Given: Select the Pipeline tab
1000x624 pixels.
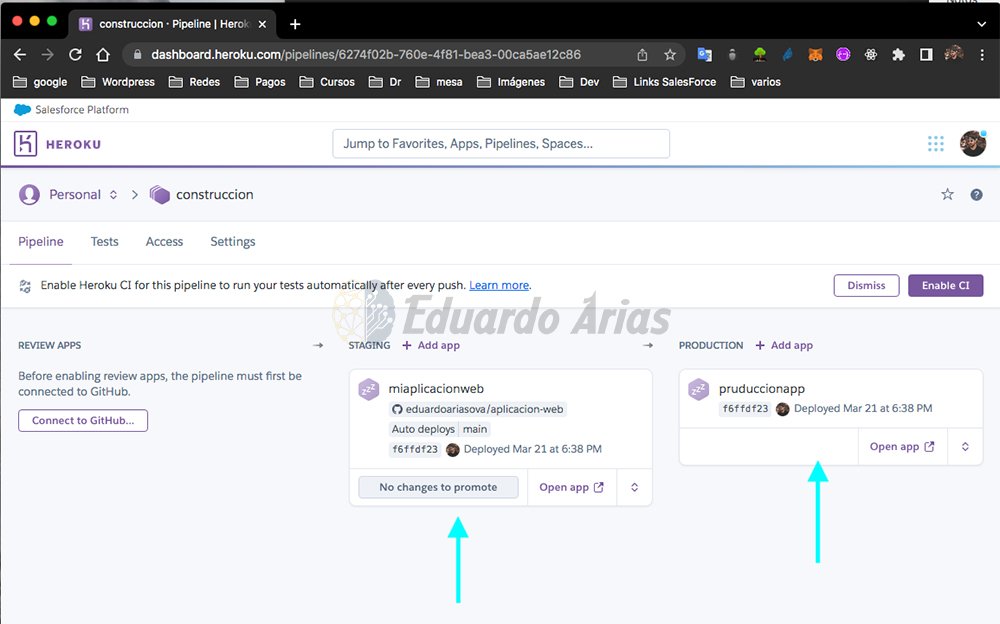Looking at the screenshot, I should pos(41,242).
